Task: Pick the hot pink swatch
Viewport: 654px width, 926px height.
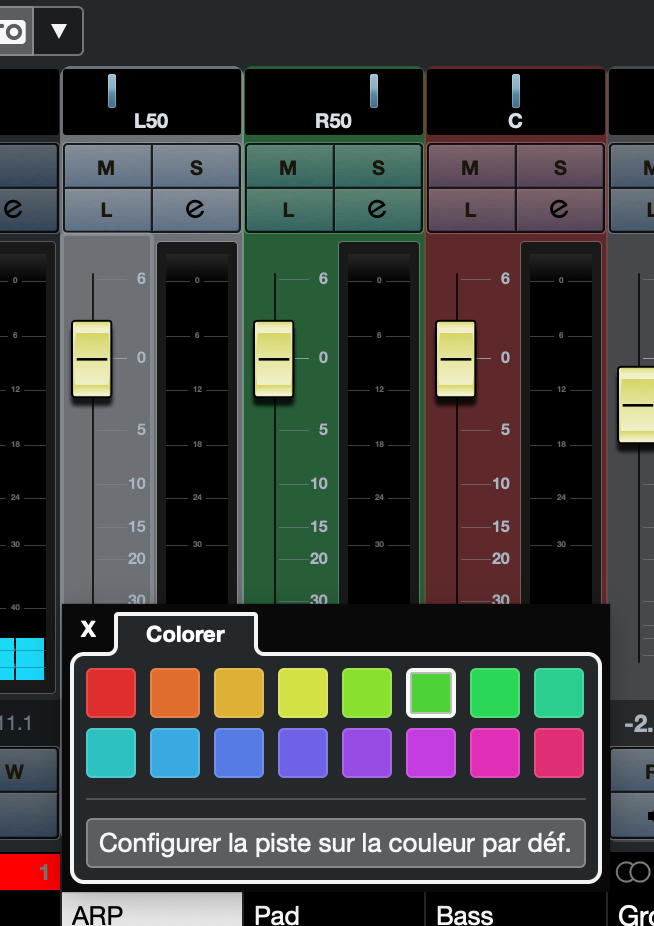Action: 495,753
